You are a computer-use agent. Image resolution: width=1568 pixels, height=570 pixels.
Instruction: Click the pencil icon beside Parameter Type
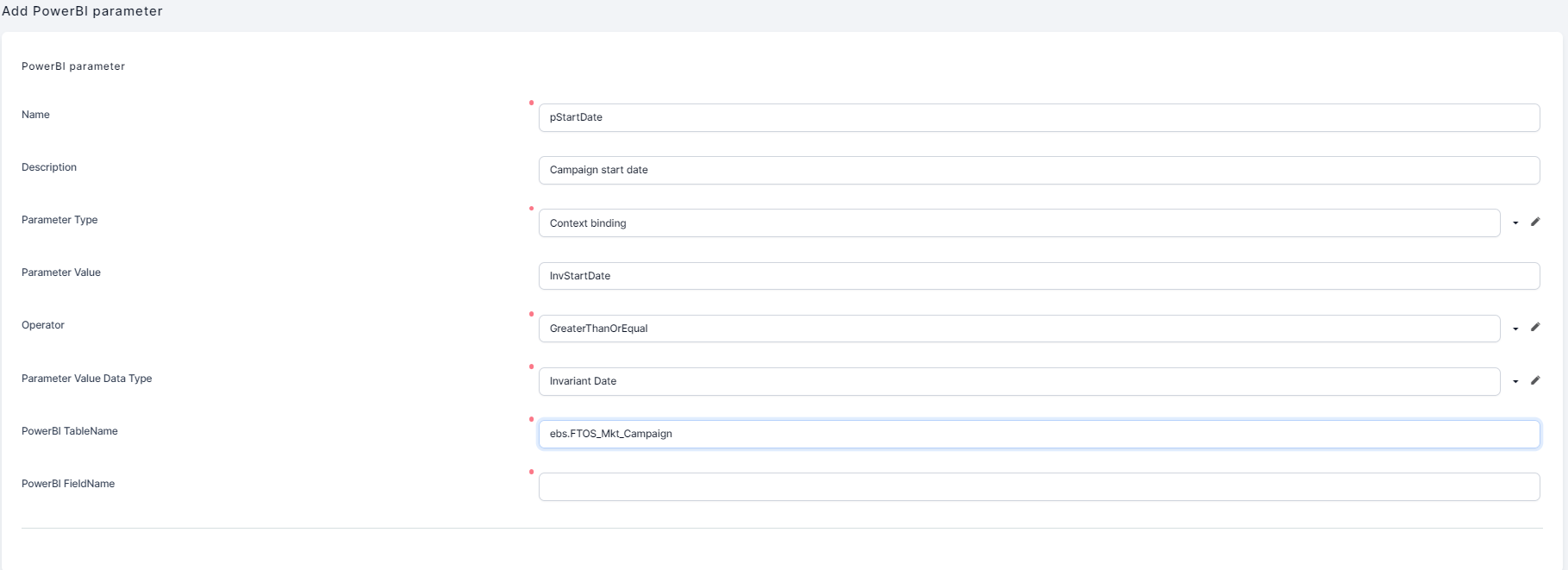1535,222
